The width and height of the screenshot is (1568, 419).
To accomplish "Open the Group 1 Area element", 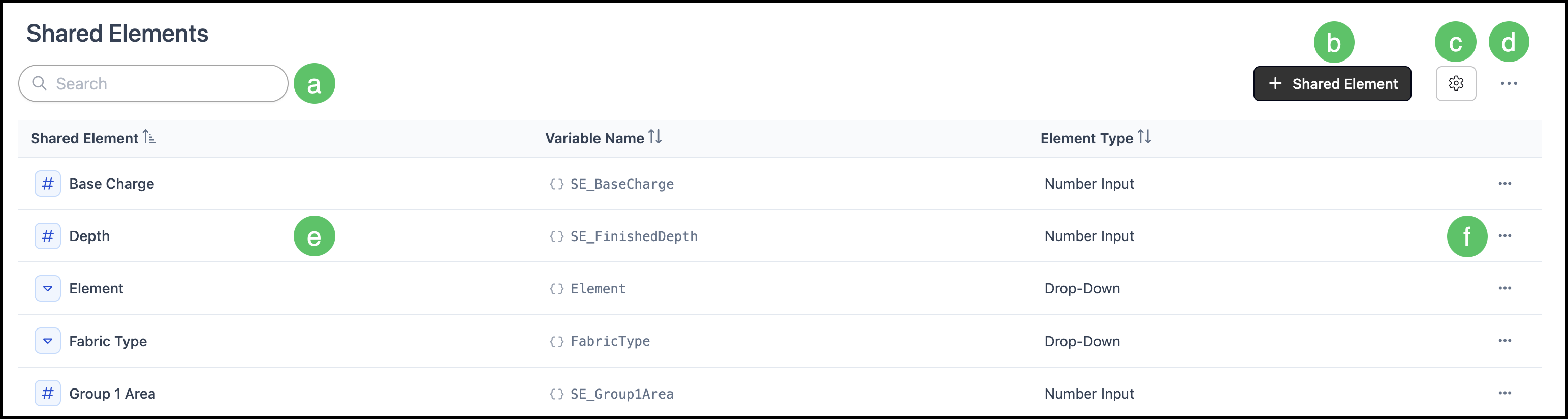I will point(112,394).
